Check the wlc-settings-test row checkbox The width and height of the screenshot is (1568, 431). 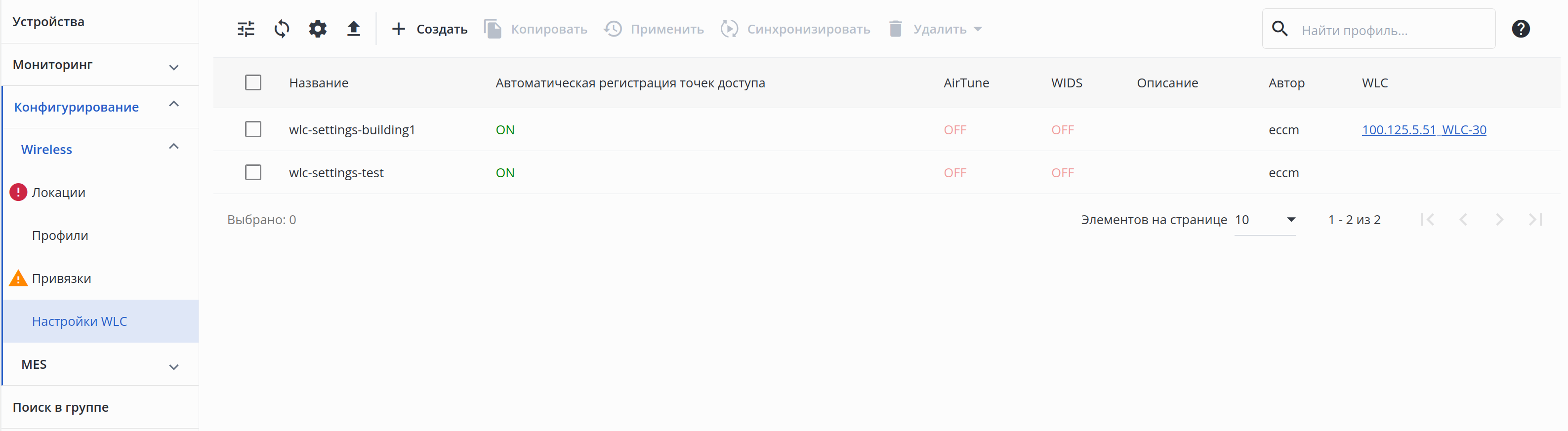(x=253, y=173)
